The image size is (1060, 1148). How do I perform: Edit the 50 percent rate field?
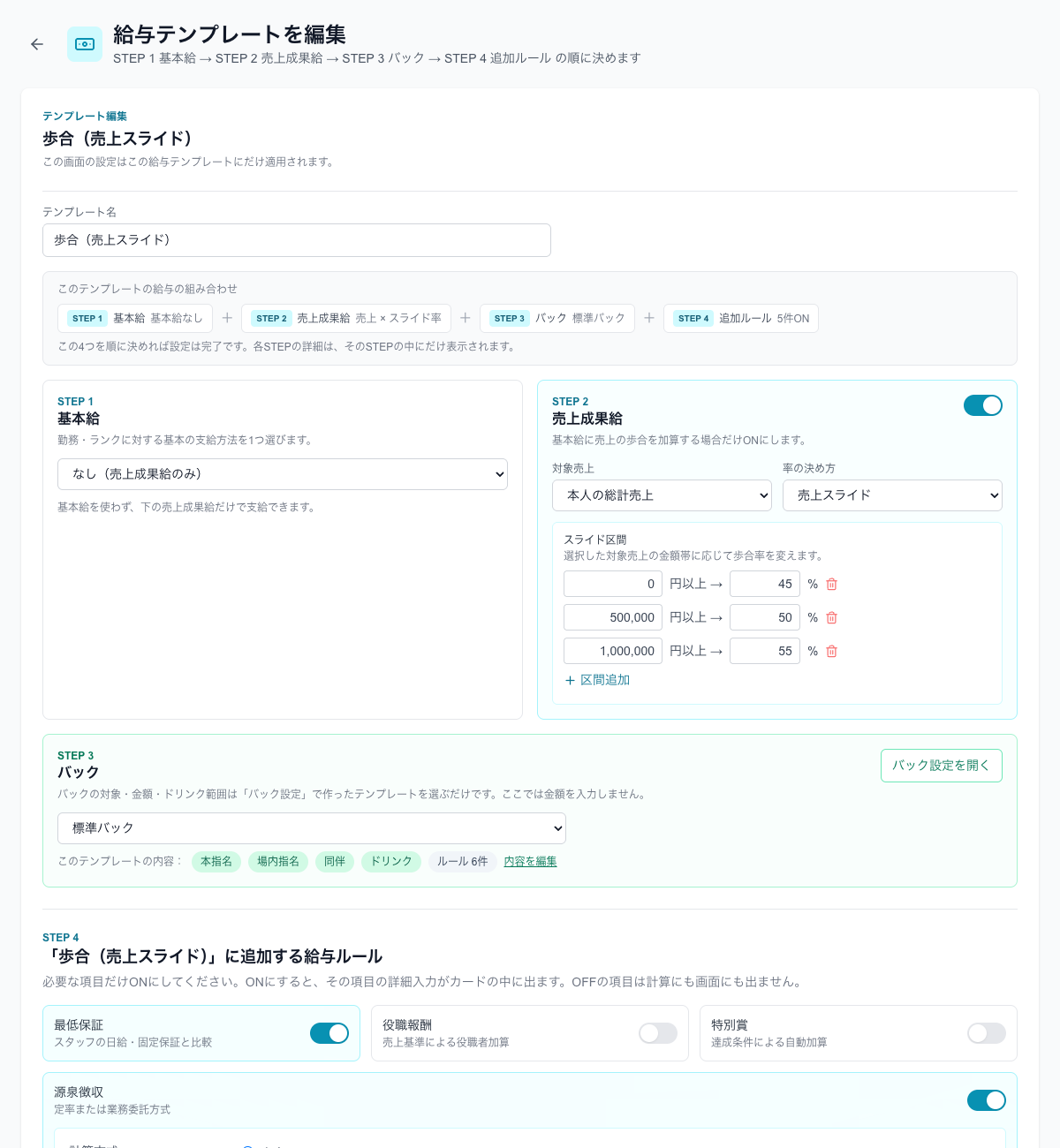click(765, 617)
